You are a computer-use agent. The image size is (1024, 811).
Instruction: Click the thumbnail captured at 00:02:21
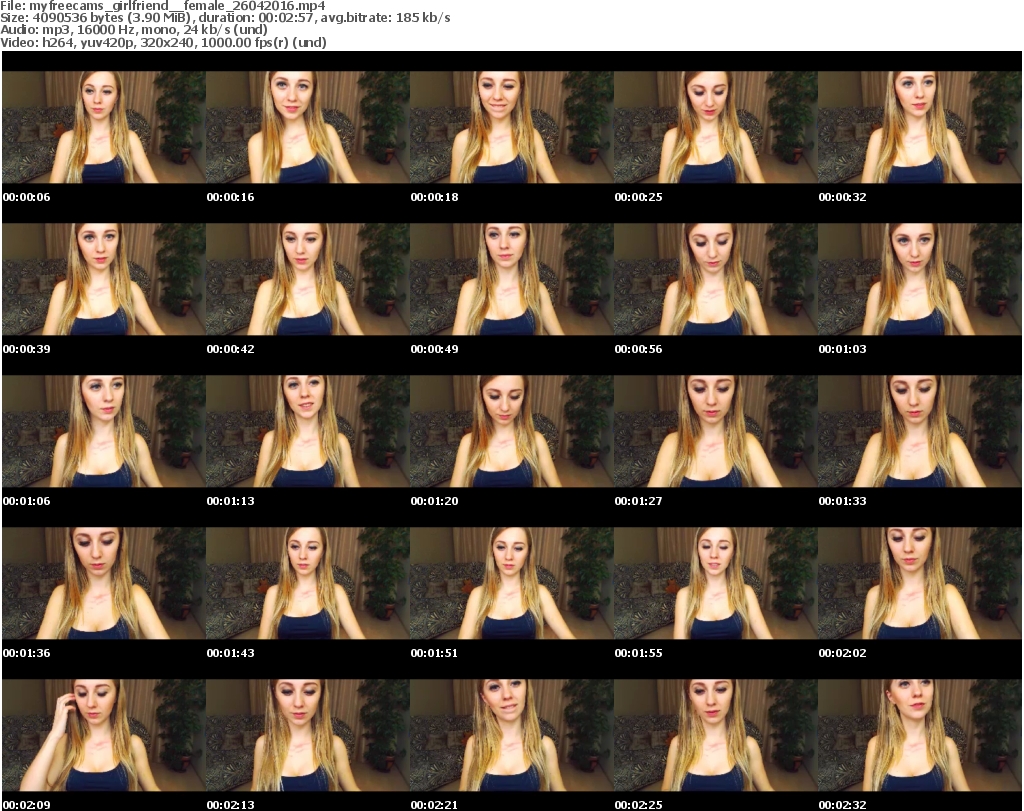coord(512,735)
